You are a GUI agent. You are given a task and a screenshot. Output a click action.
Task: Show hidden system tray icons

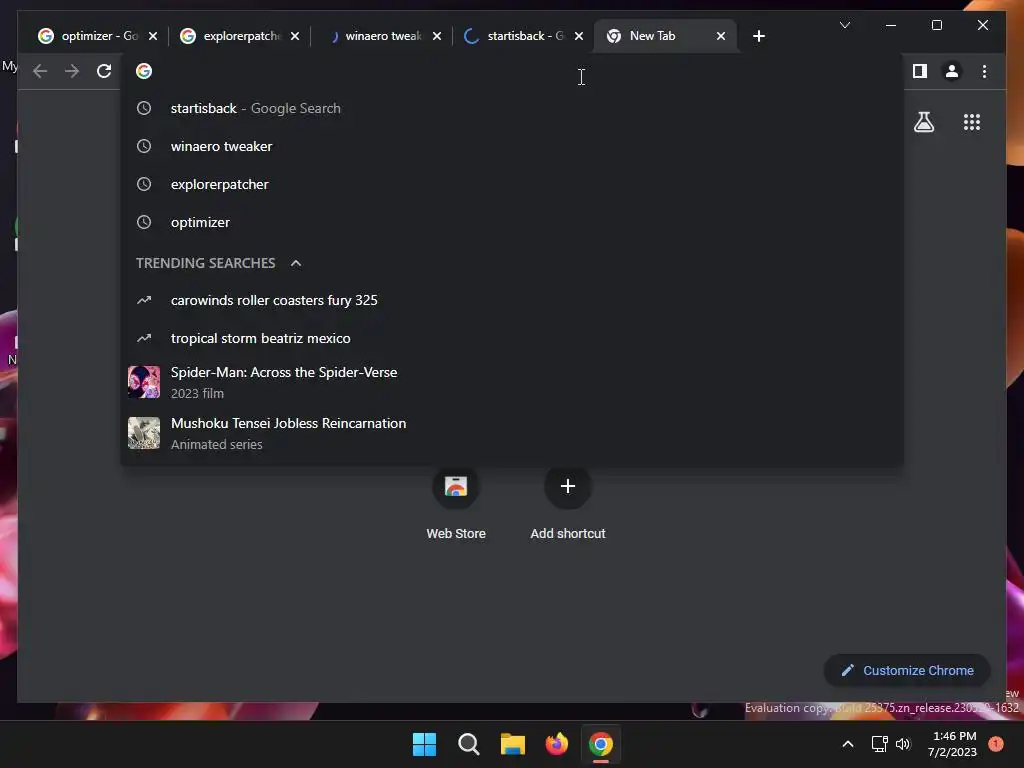(x=848, y=744)
